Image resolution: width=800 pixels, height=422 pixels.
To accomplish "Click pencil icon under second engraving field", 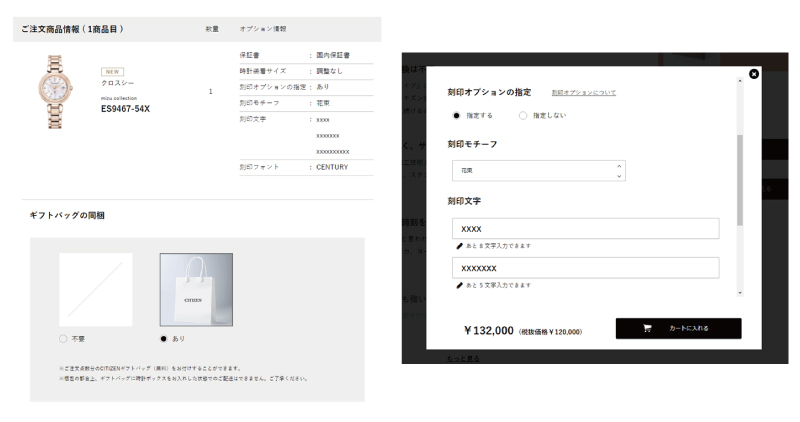I will [460, 285].
